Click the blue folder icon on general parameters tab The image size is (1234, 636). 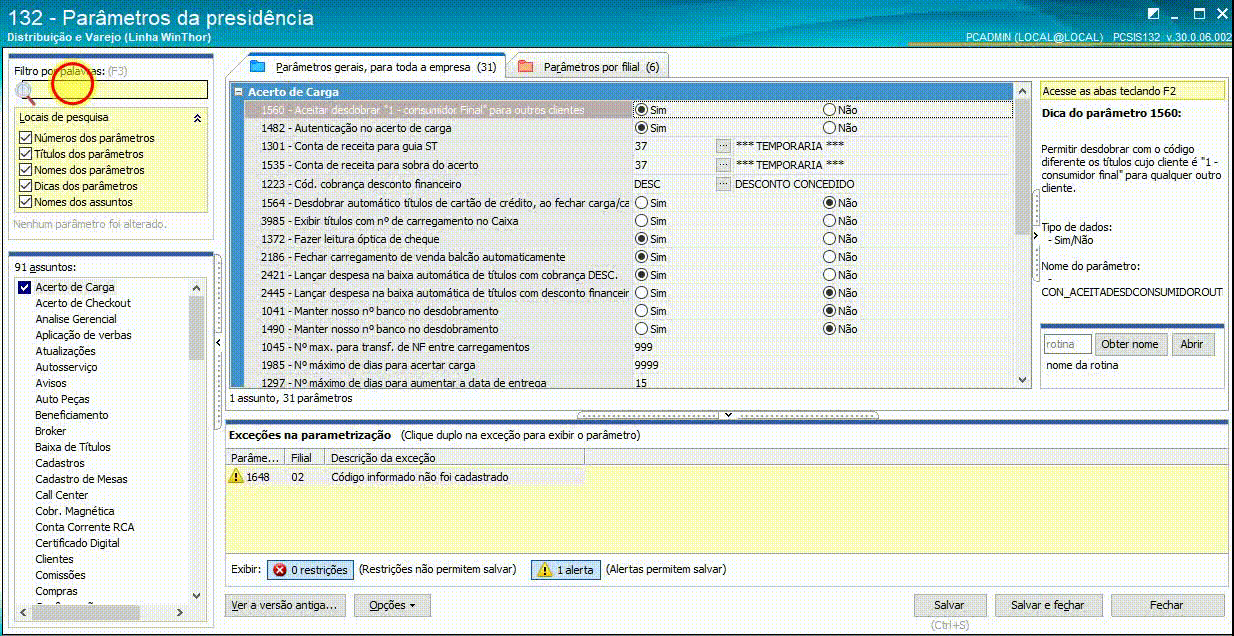(x=257, y=67)
